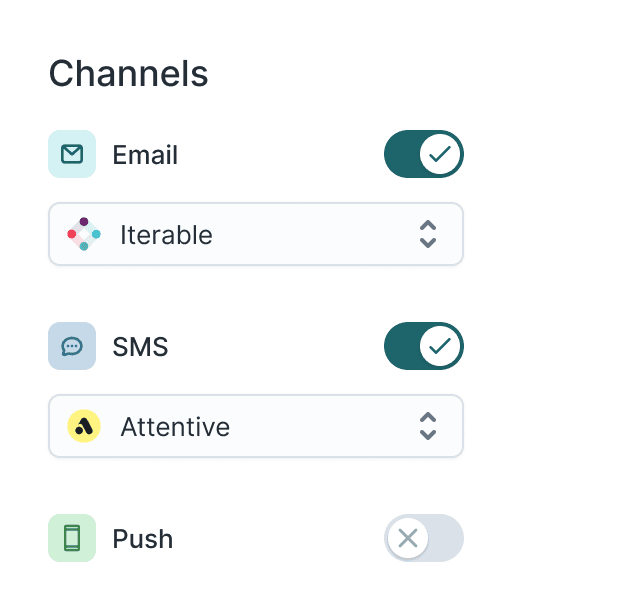Click the checkmark knob on Email switch

tap(440, 154)
